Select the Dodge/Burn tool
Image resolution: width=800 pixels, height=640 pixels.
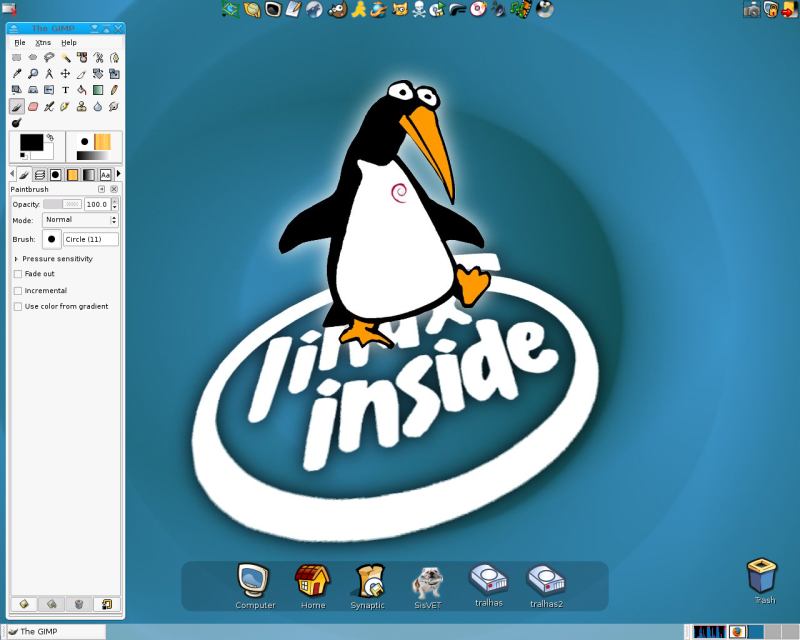pos(16,123)
